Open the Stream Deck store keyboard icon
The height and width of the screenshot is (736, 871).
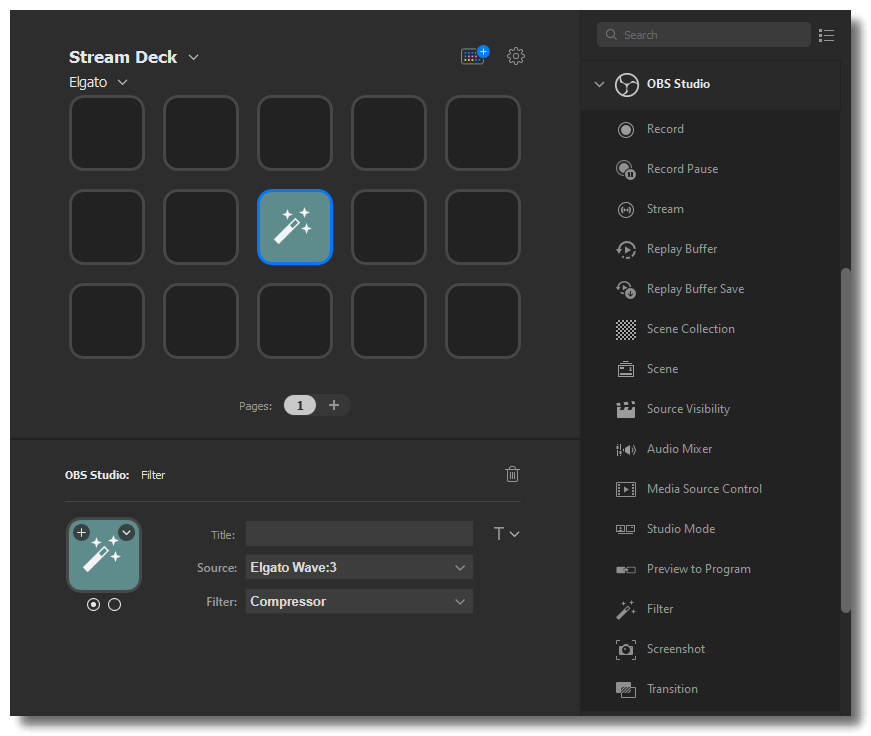[474, 56]
